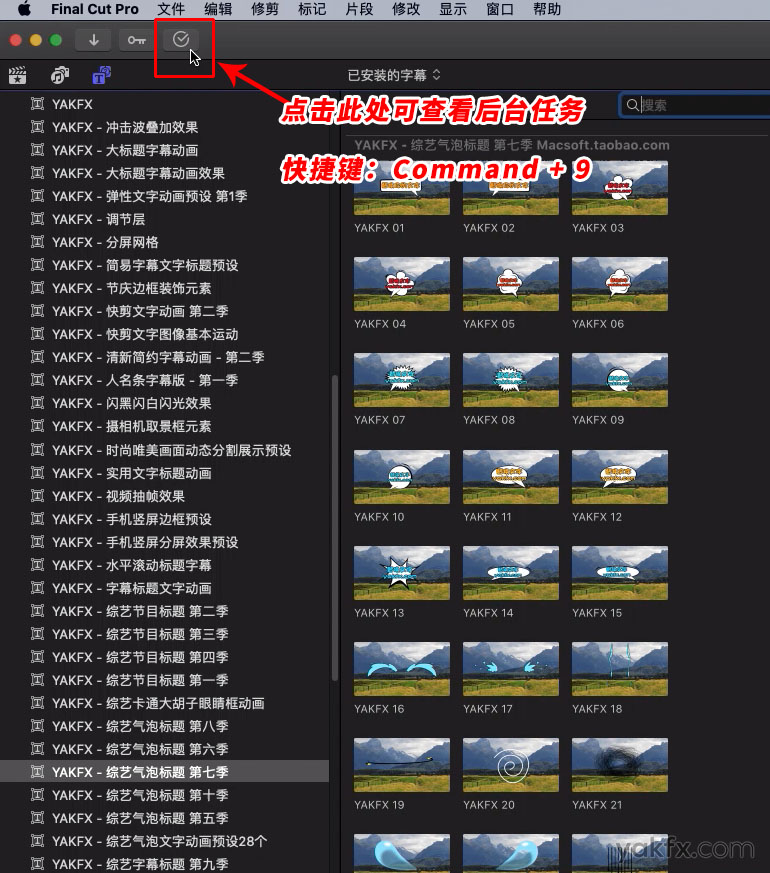The image size is (770, 873).
Task: Select YAKFX - 综艺气泡标题 第八季
Action: point(164,726)
